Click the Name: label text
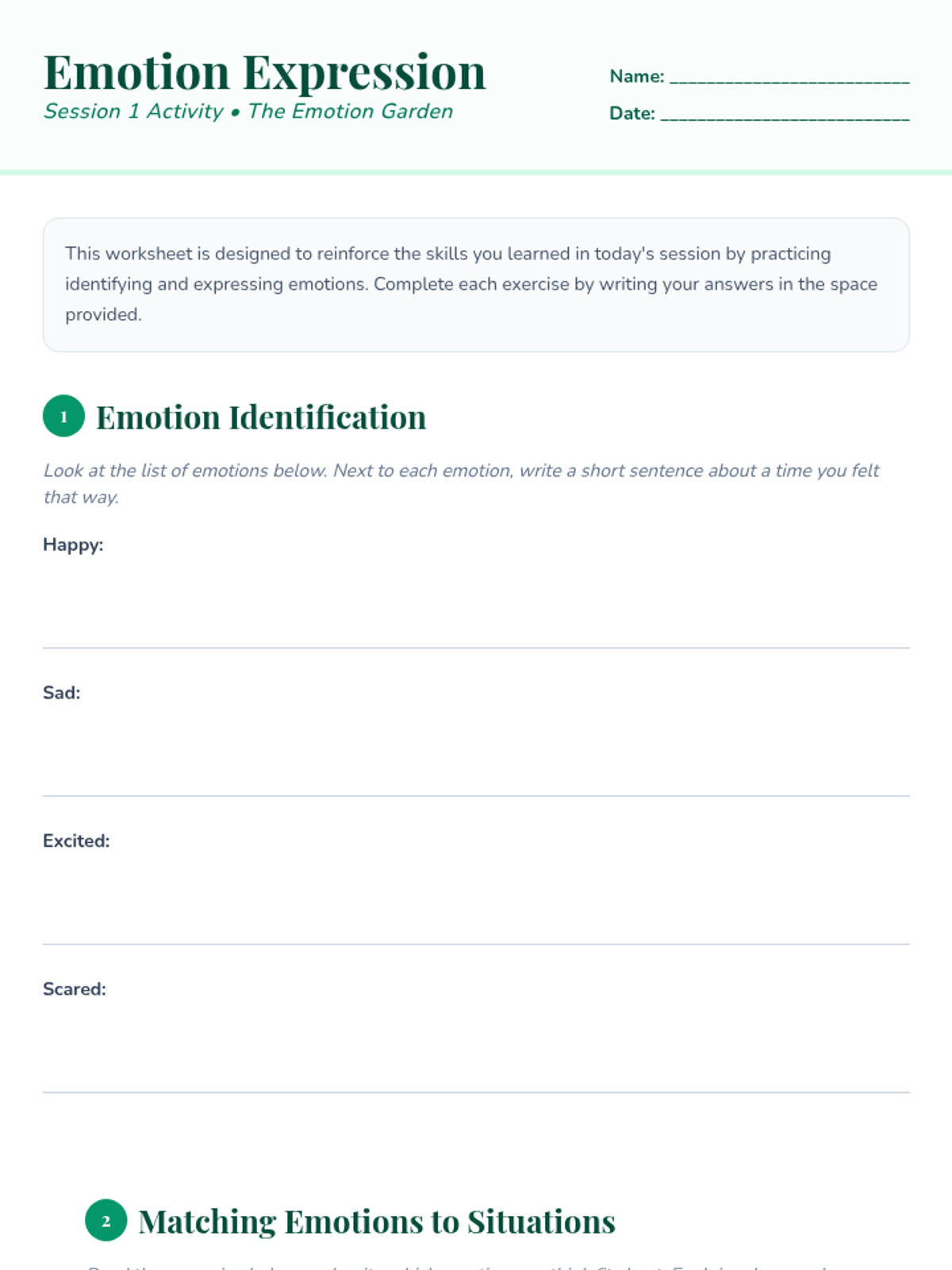The height and width of the screenshot is (1270, 952). click(x=636, y=77)
